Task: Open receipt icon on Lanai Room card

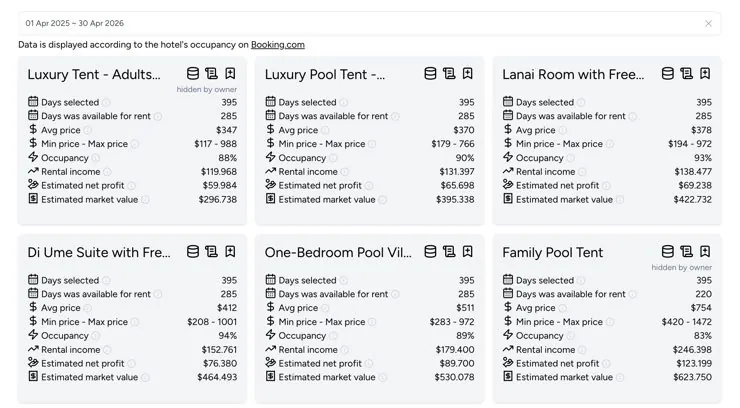Action: click(x=686, y=74)
